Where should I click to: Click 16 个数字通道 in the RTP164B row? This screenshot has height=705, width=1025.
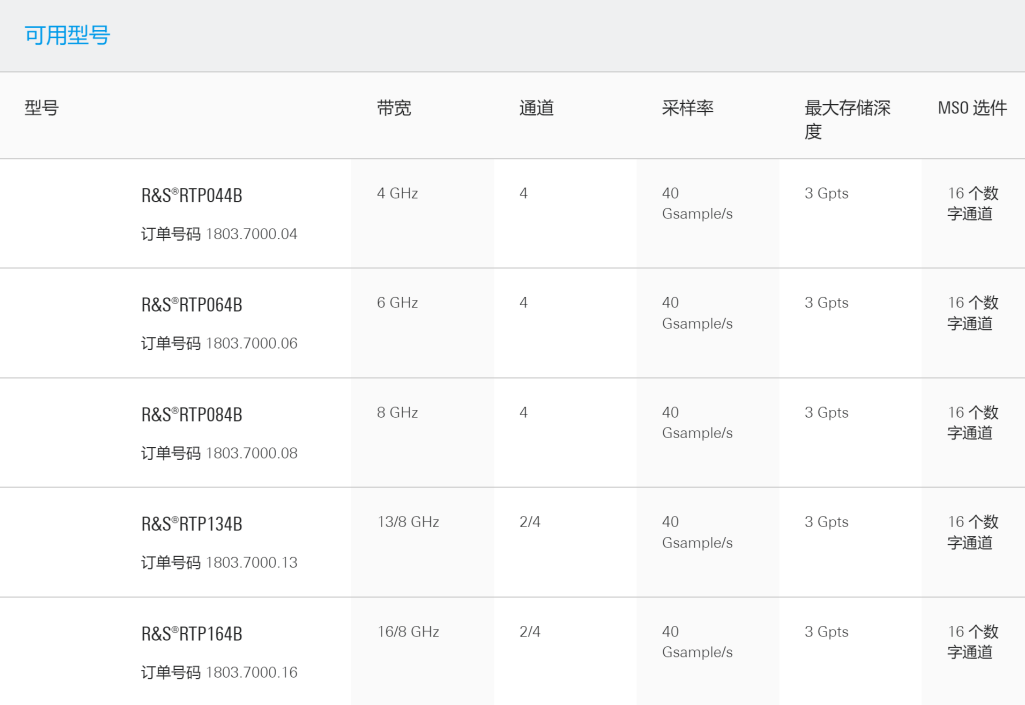tap(973, 642)
